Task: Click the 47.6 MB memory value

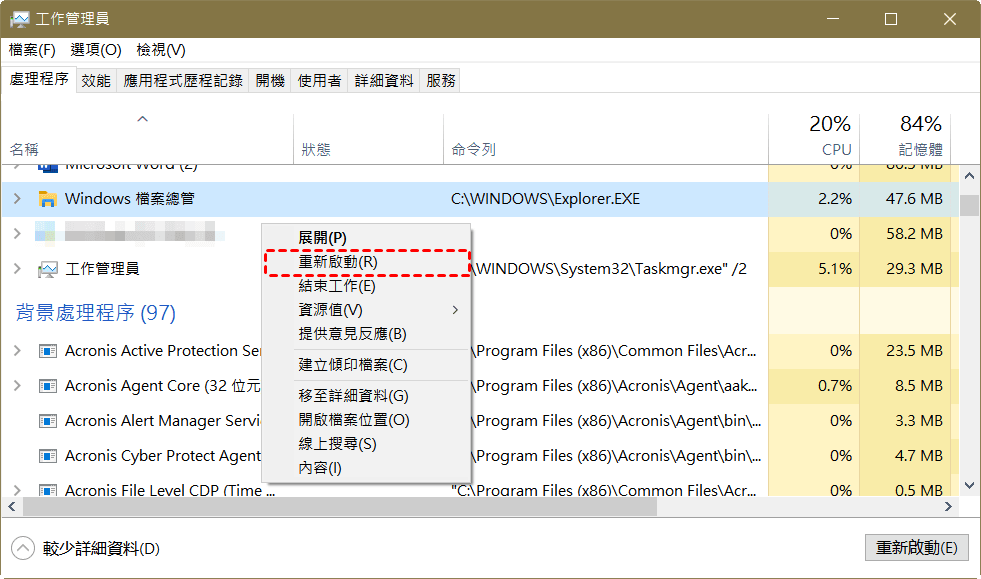Action: point(914,199)
